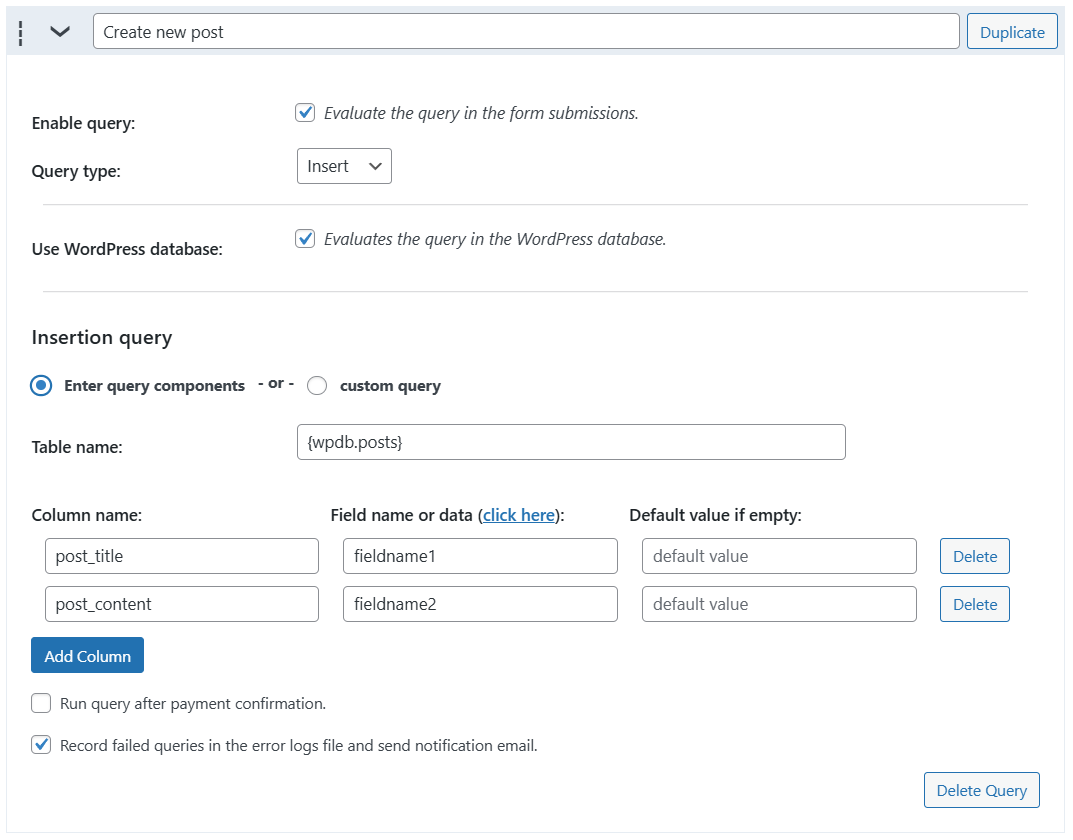Delete the post_title column row
The image size is (1073, 840).
[974, 556]
